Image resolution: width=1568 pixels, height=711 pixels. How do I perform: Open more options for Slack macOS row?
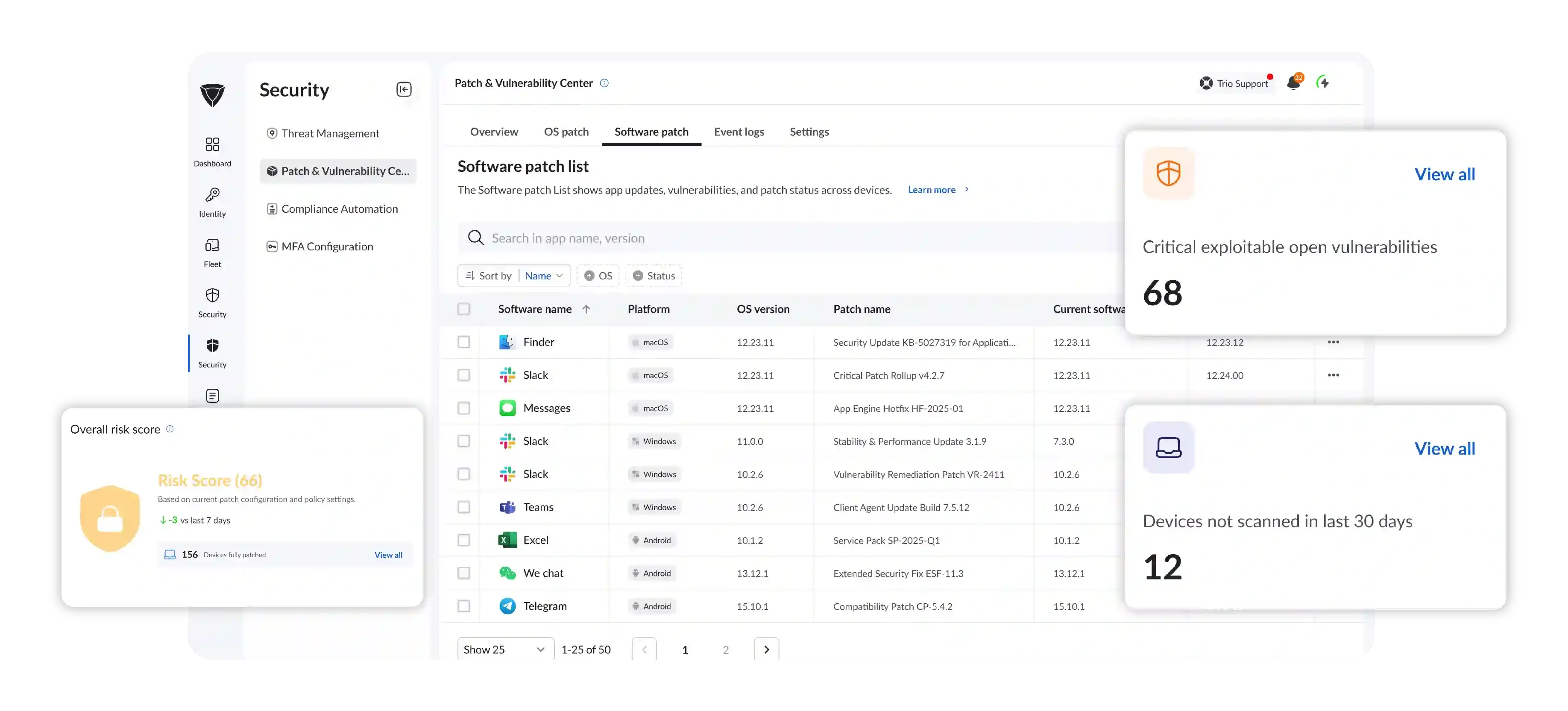coord(1333,375)
